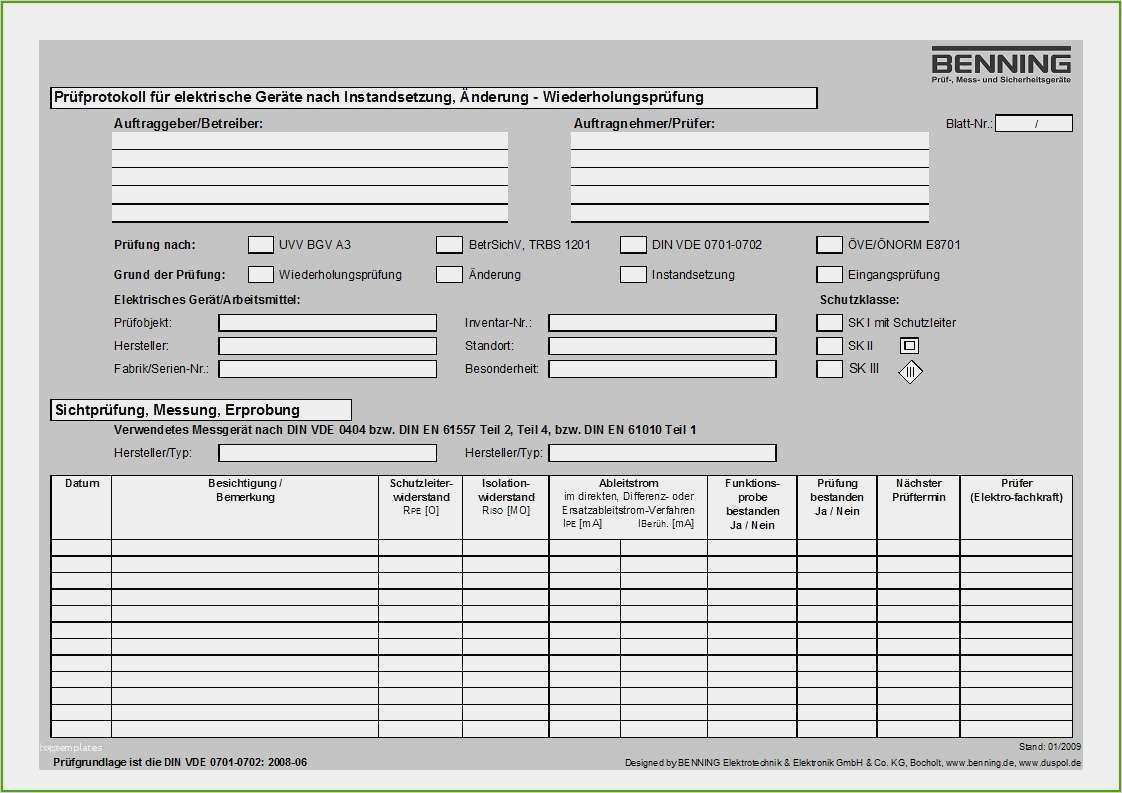Click the left Hersteller/Typ Messgerät field

click(328, 453)
